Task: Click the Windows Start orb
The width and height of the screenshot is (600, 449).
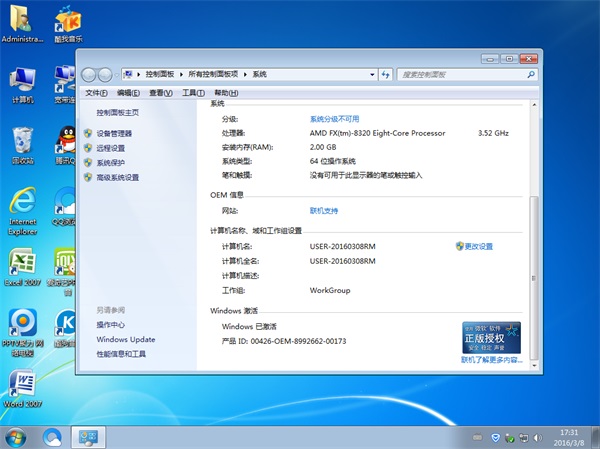Action: point(17,436)
